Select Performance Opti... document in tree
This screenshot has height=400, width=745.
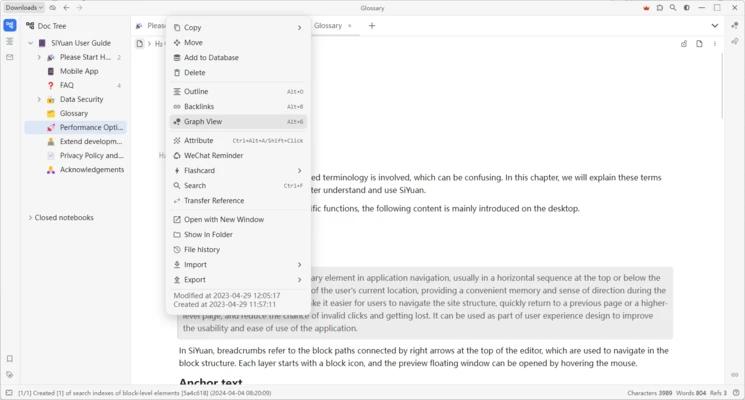[76, 127]
